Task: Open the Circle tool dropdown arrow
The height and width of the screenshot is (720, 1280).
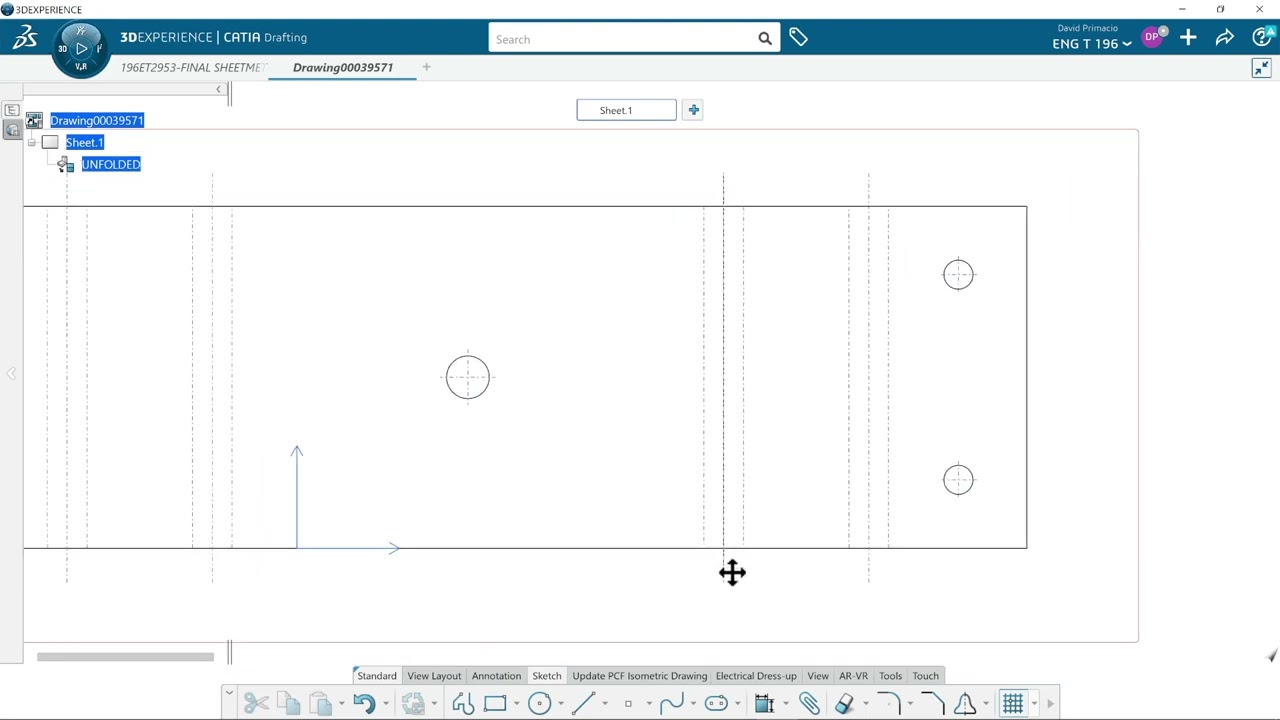Action: pos(561,704)
